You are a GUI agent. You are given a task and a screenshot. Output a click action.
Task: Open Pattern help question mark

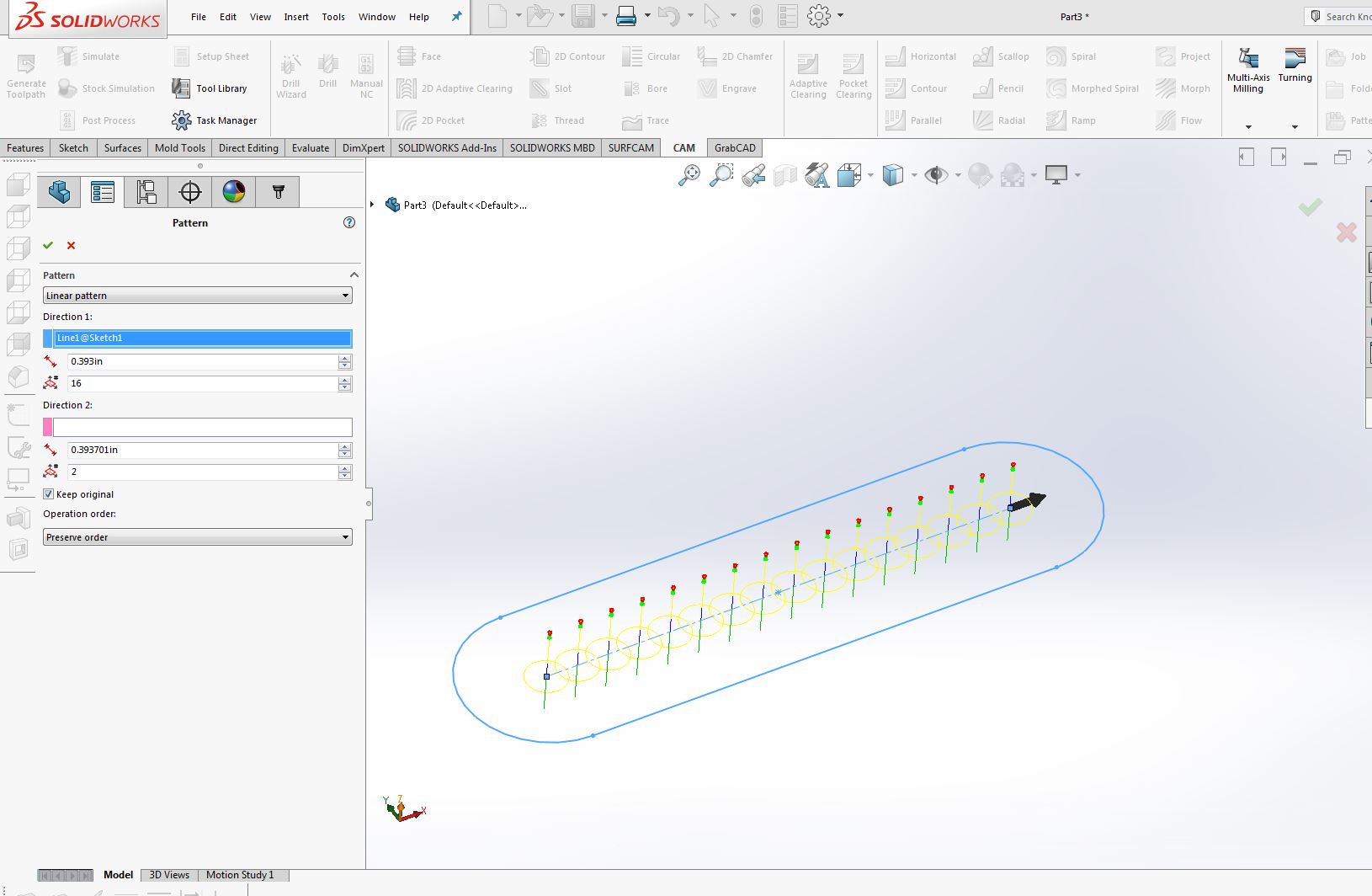point(349,222)
